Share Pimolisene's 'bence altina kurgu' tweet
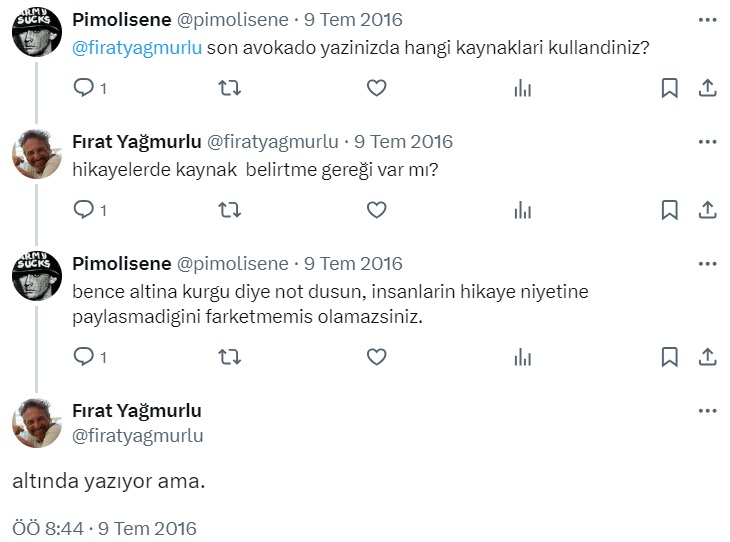 coord(707,356)
